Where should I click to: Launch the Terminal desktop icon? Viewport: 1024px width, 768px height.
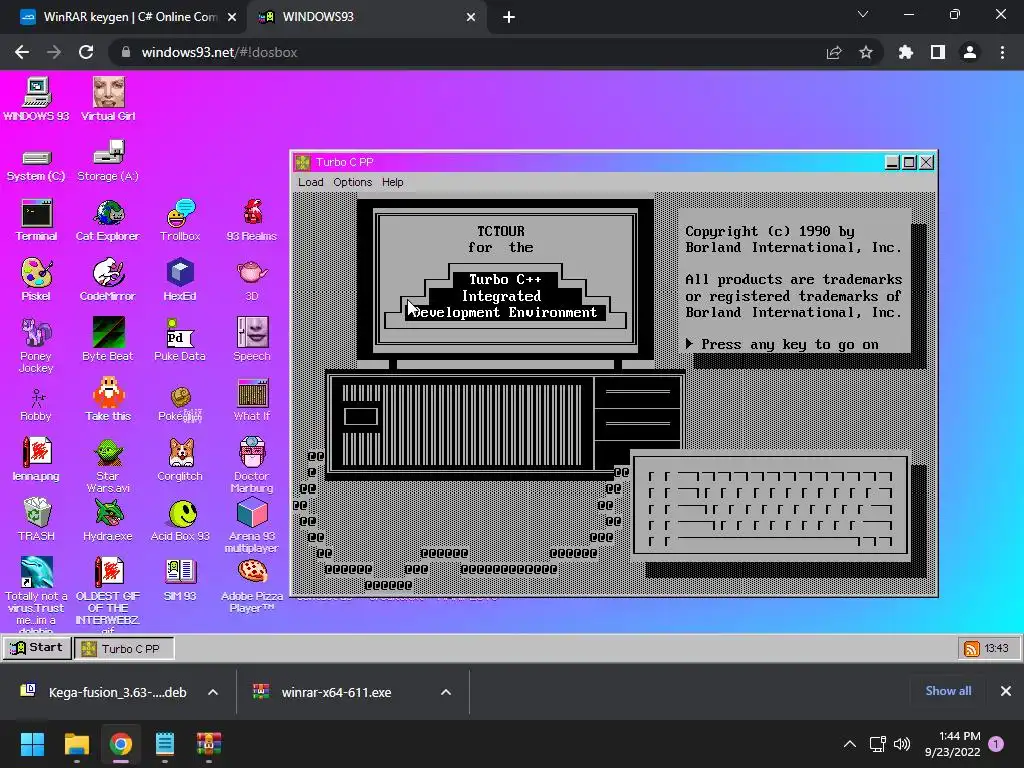pyautogui.click(x=37, y=221)
